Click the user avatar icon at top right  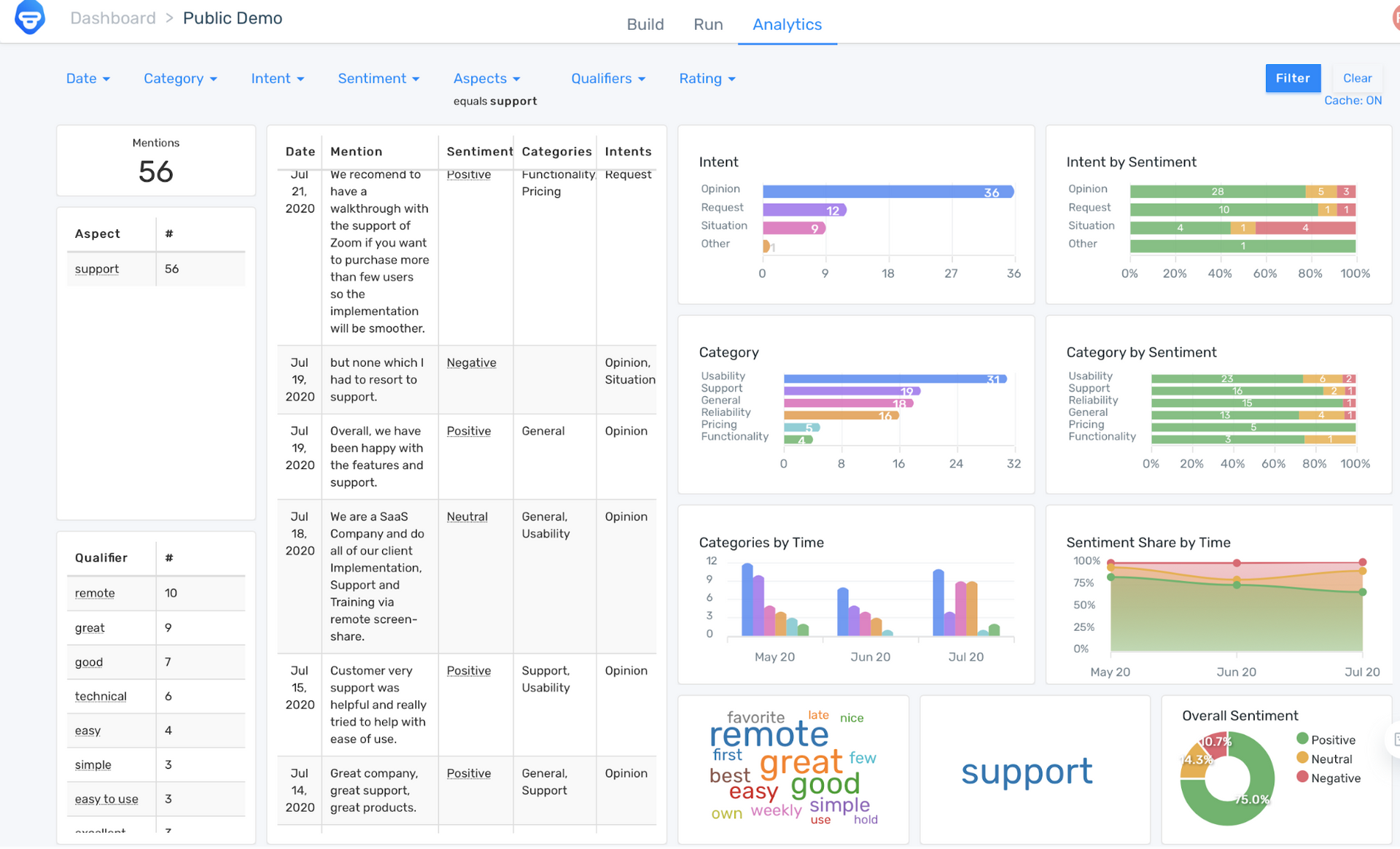[x=1395, y=18]
